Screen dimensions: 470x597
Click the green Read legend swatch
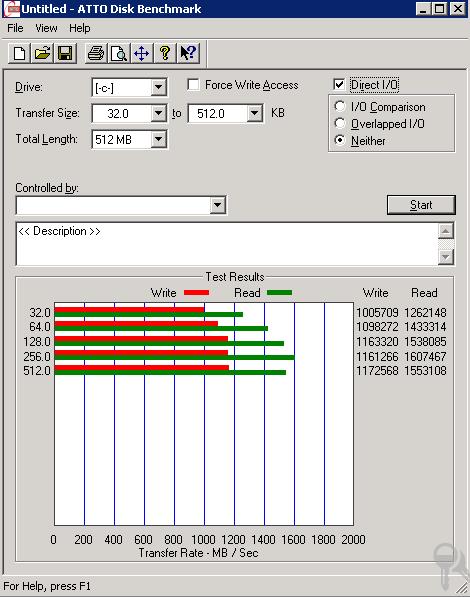click(x=280, y=292)
